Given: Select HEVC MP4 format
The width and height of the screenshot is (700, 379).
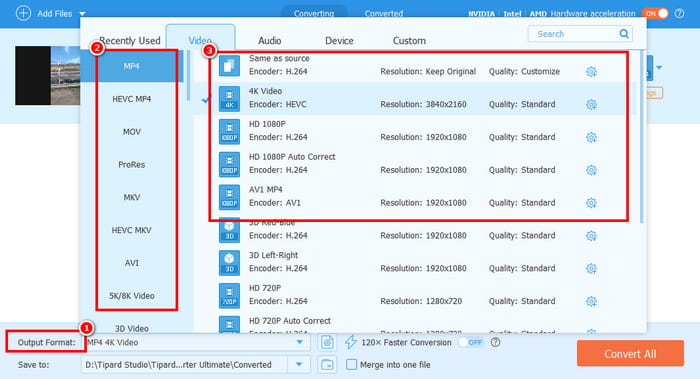Looking at the screenshot, I should coord(131,99).
